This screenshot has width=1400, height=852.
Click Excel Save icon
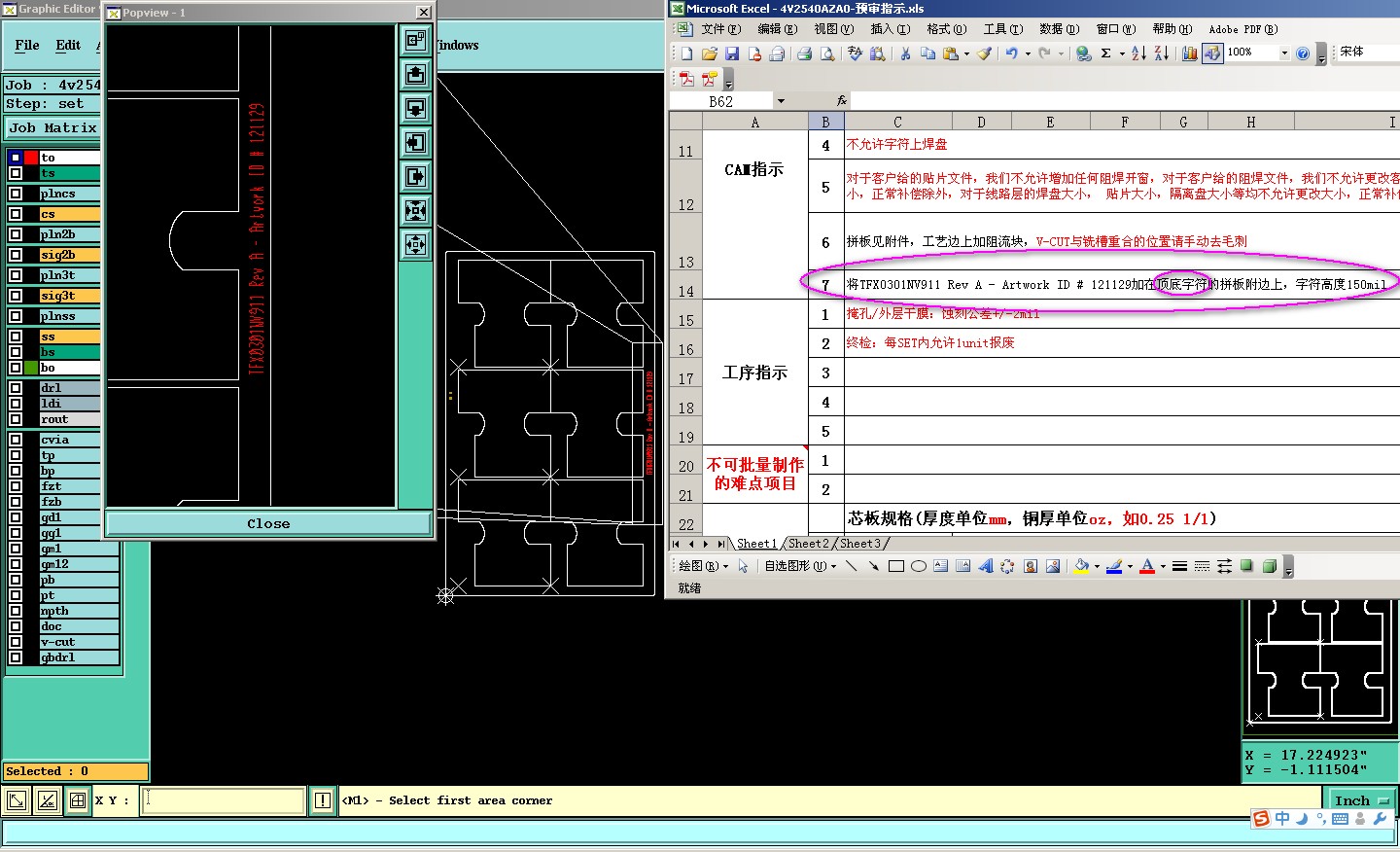[x=732, y=53]
